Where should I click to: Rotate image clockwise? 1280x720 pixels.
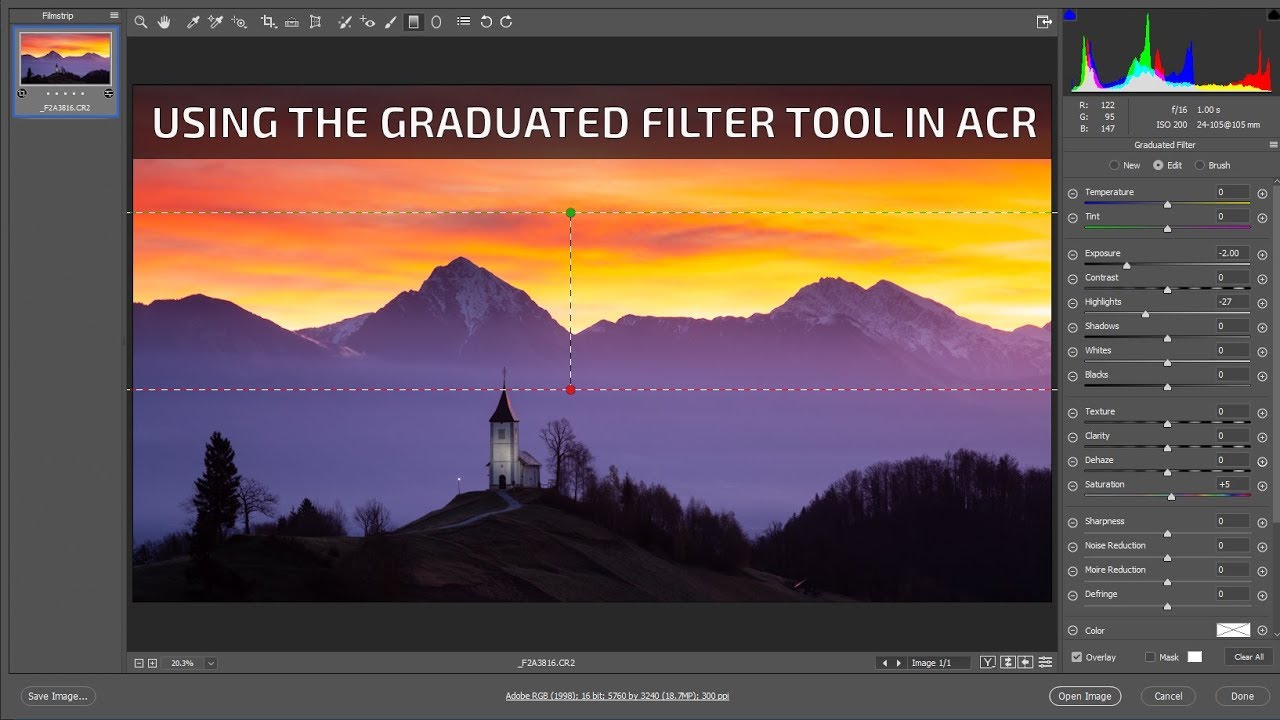[506, 22]
